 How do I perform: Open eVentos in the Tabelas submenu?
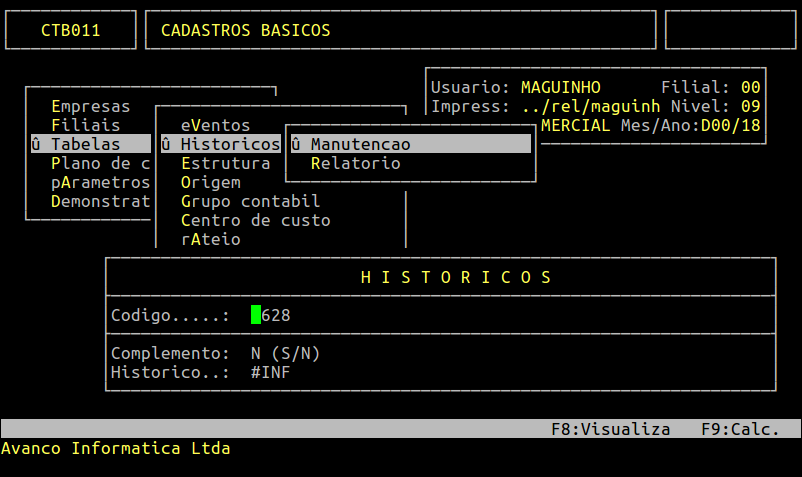[215, 125]
